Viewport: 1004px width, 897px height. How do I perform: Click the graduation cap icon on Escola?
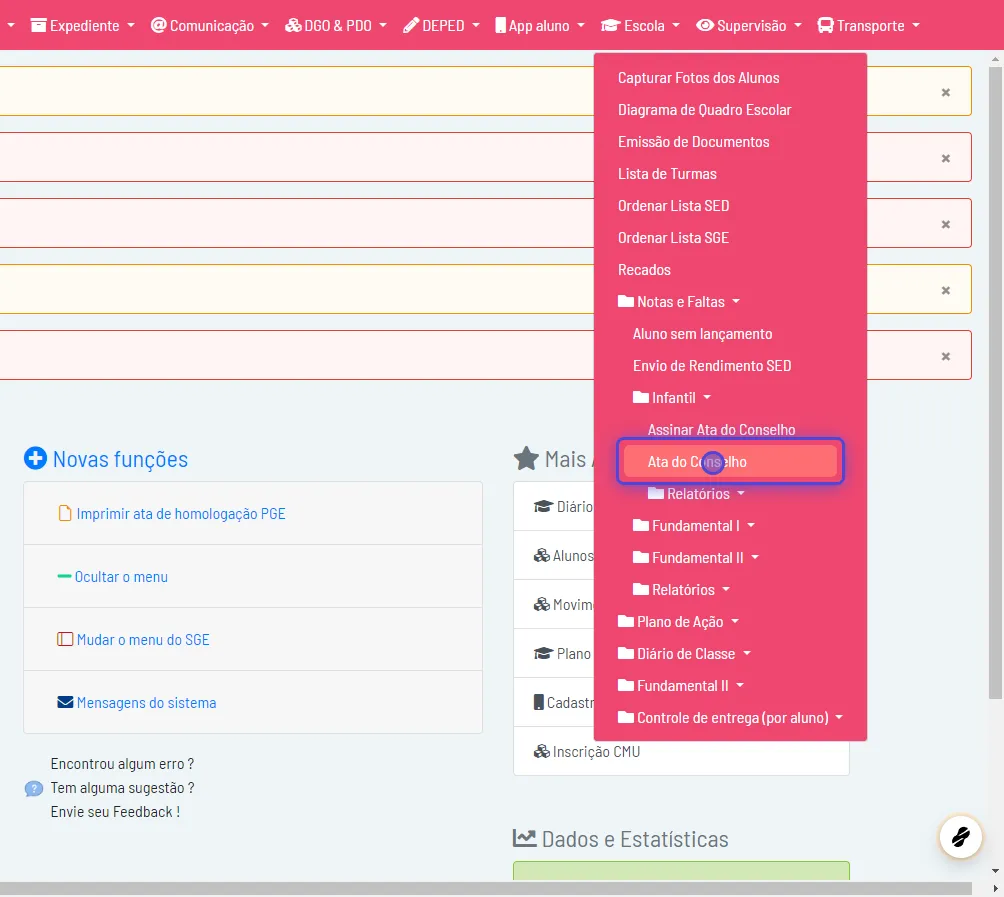pos(610,26)
